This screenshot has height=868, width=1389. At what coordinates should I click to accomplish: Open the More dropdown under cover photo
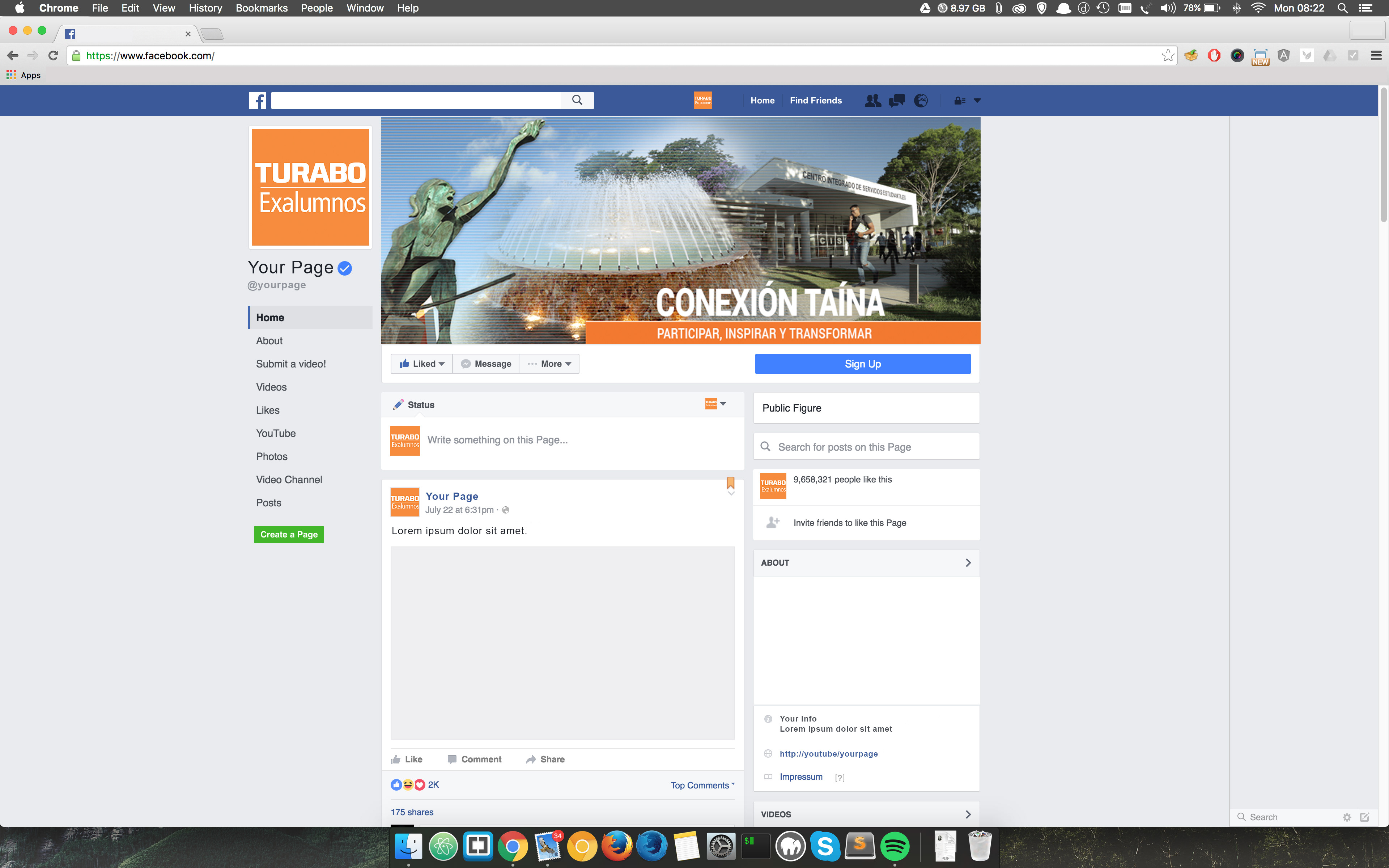(549, 364)
